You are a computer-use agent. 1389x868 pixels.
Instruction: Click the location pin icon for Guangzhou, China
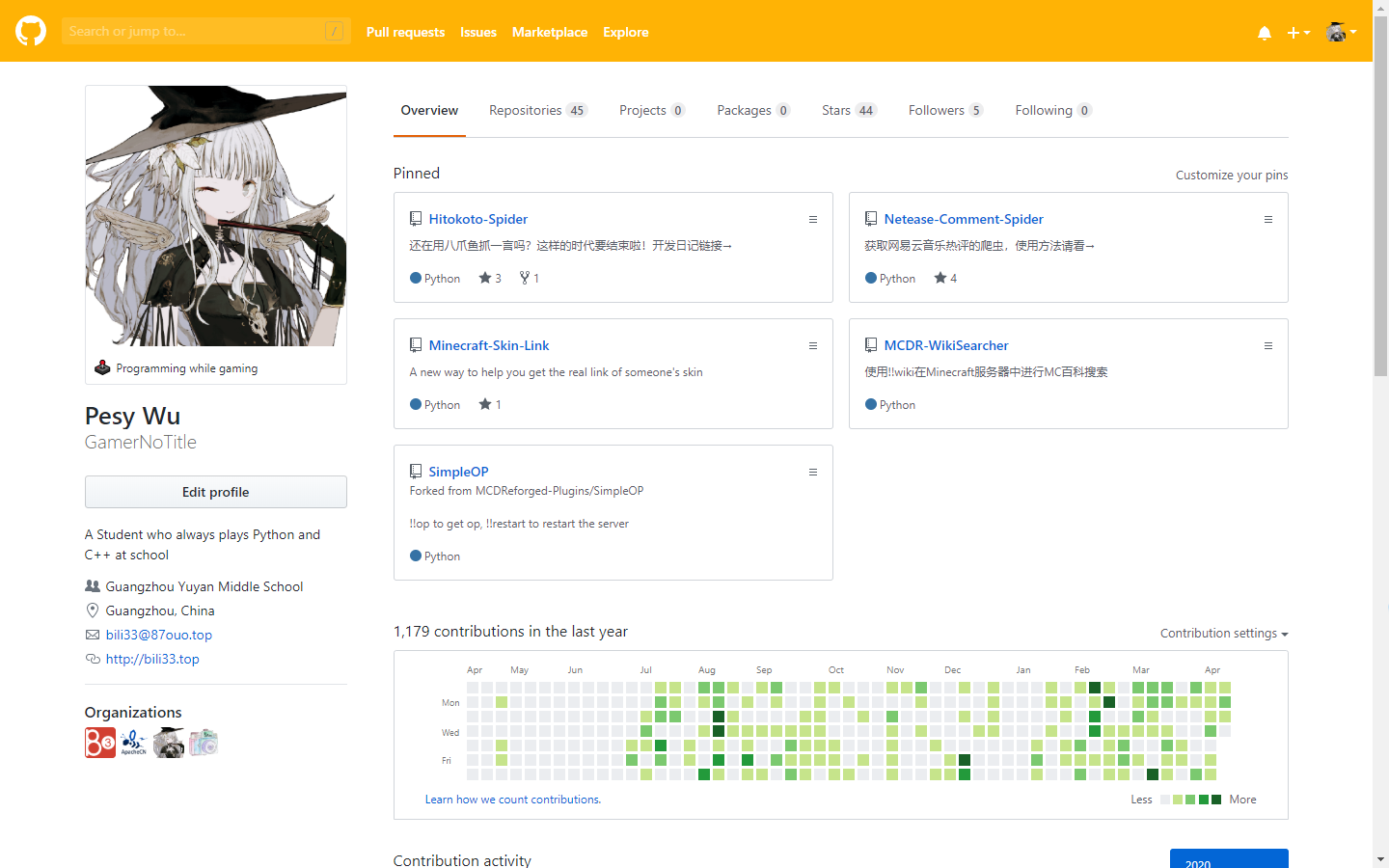pos(93,610)
